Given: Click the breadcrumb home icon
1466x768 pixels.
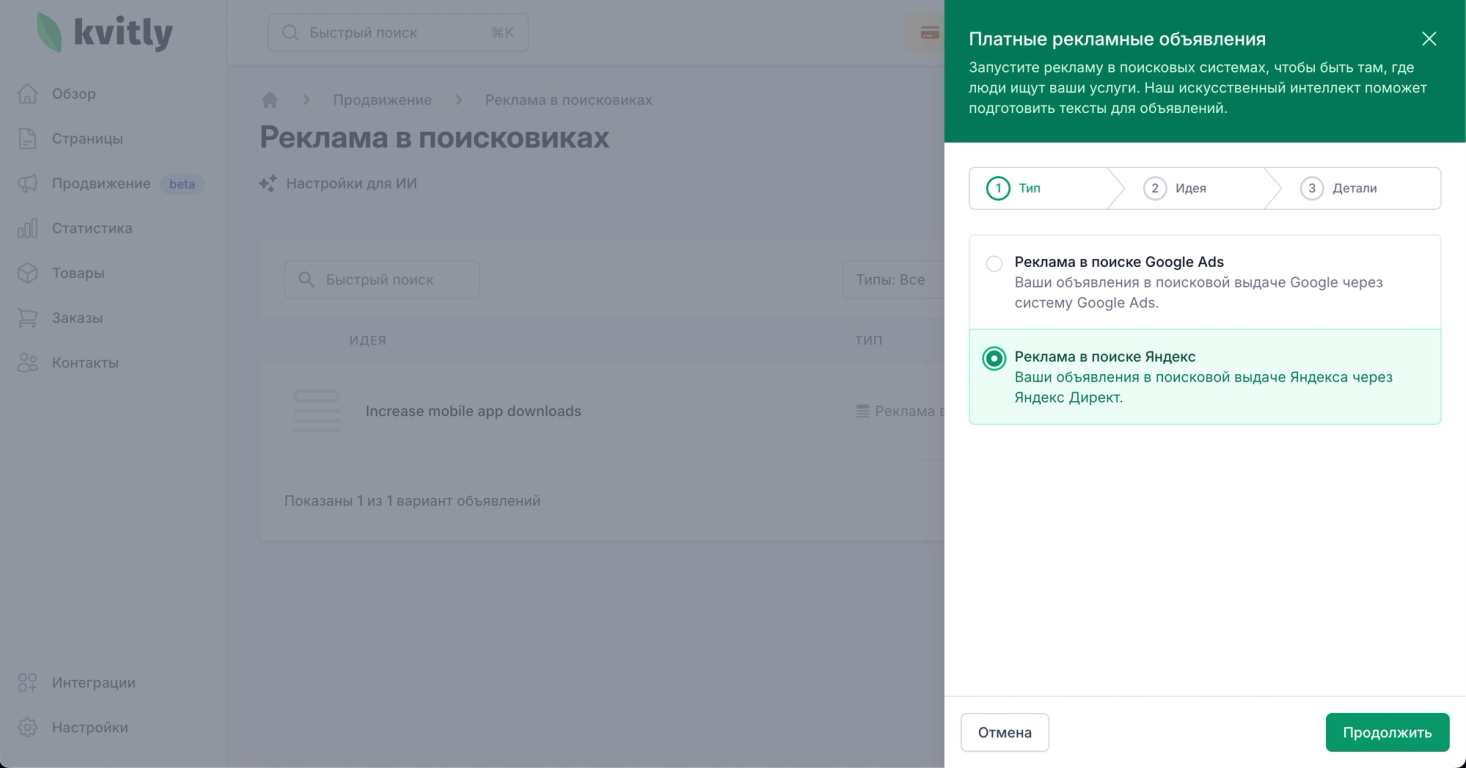Looking at the screenshot, I should pos(269,100).
